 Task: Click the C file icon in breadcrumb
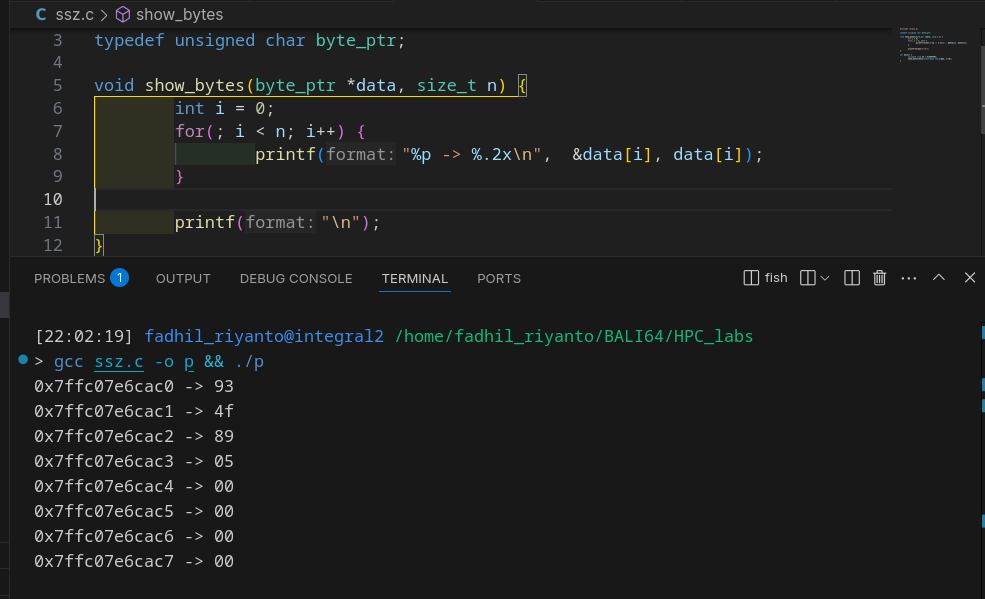41,15
